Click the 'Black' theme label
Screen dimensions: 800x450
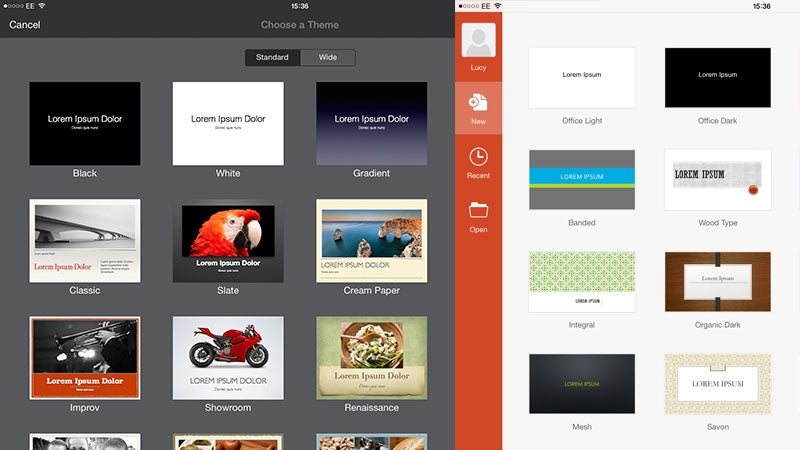[85, 173]
